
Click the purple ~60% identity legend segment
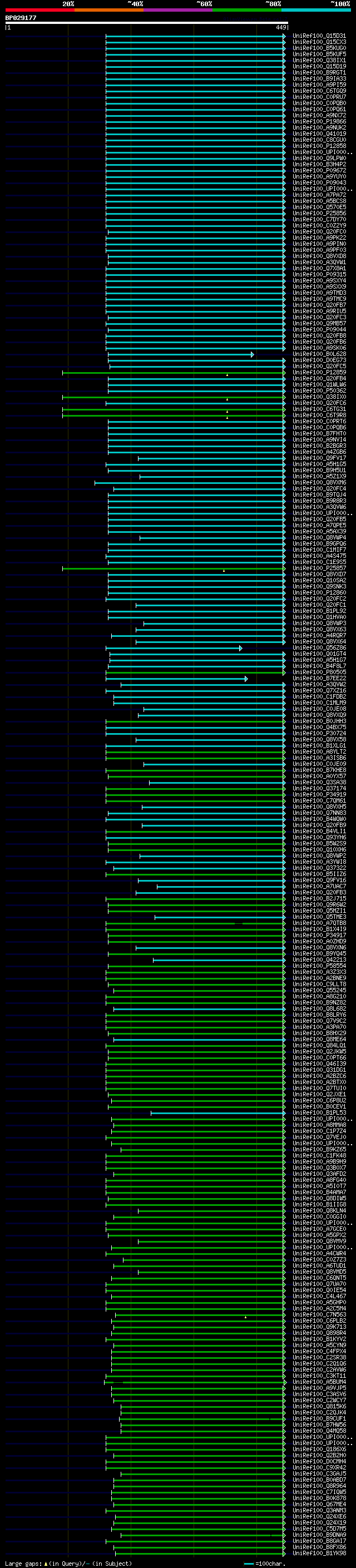pyautogui.click(x=179, y=10)
